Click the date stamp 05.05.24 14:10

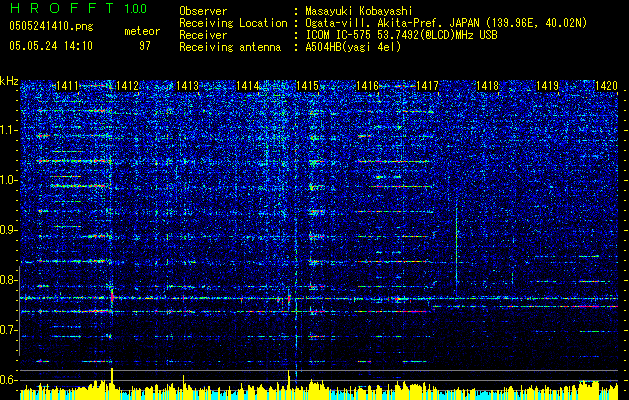[x=51, y=46]
